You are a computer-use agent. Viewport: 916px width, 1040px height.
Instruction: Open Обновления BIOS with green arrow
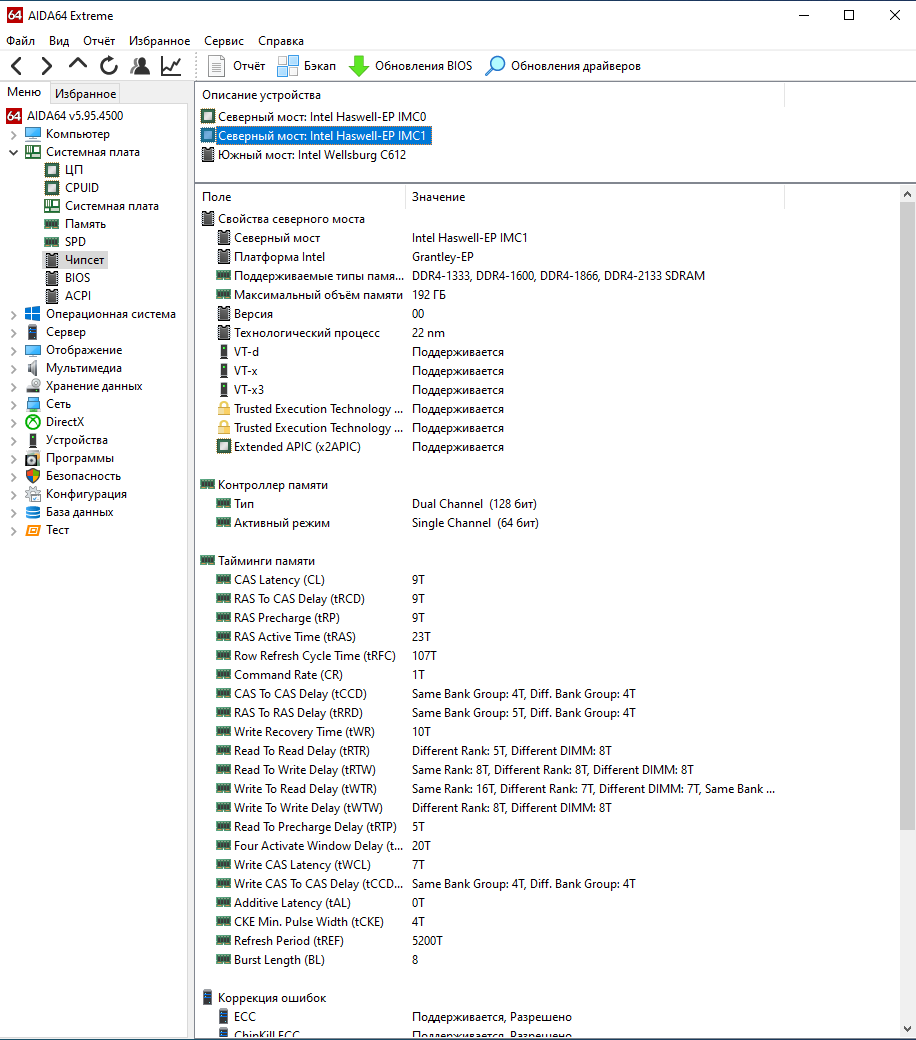click(x=411, y=66)
